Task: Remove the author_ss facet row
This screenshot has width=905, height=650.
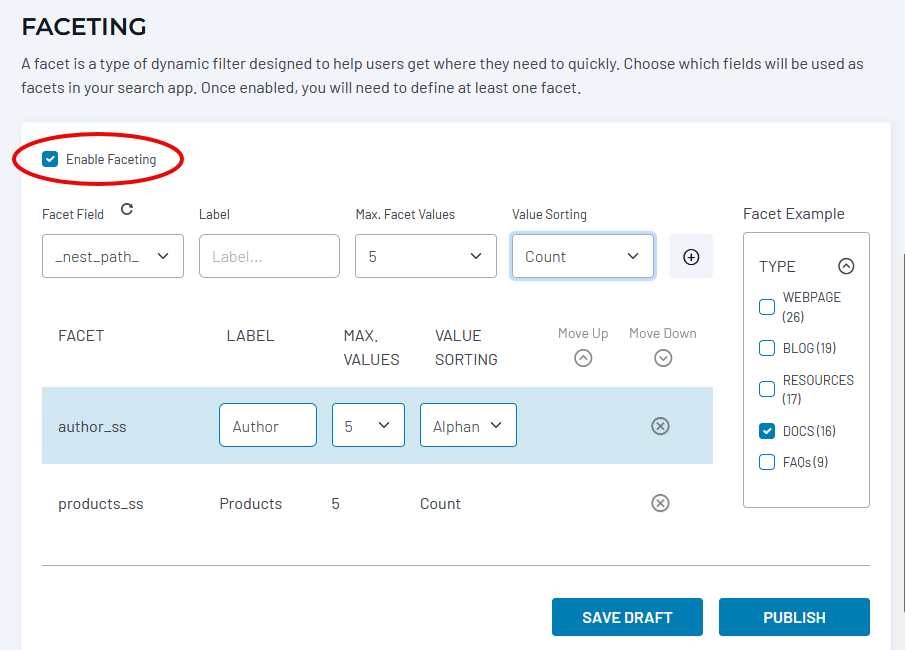Action: [x=660, y=426]
